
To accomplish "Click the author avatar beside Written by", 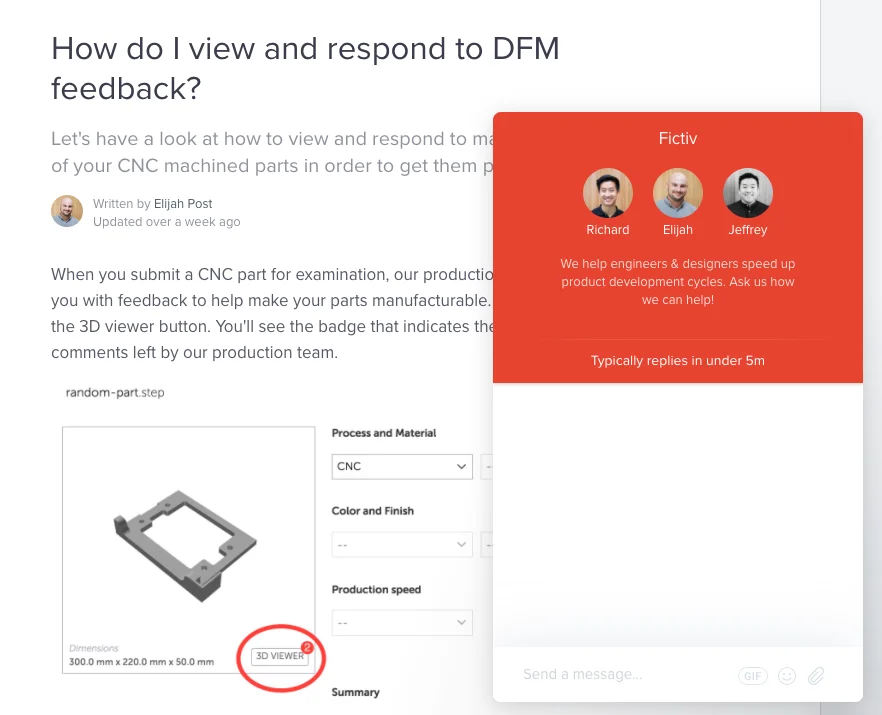I will click(67, 212).
